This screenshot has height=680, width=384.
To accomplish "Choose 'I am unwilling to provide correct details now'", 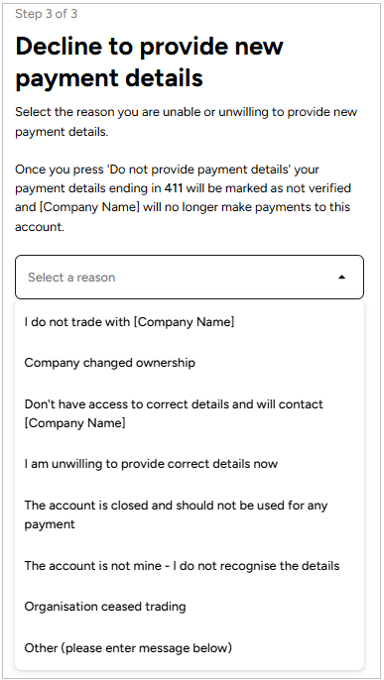I will tap(189, 464).
